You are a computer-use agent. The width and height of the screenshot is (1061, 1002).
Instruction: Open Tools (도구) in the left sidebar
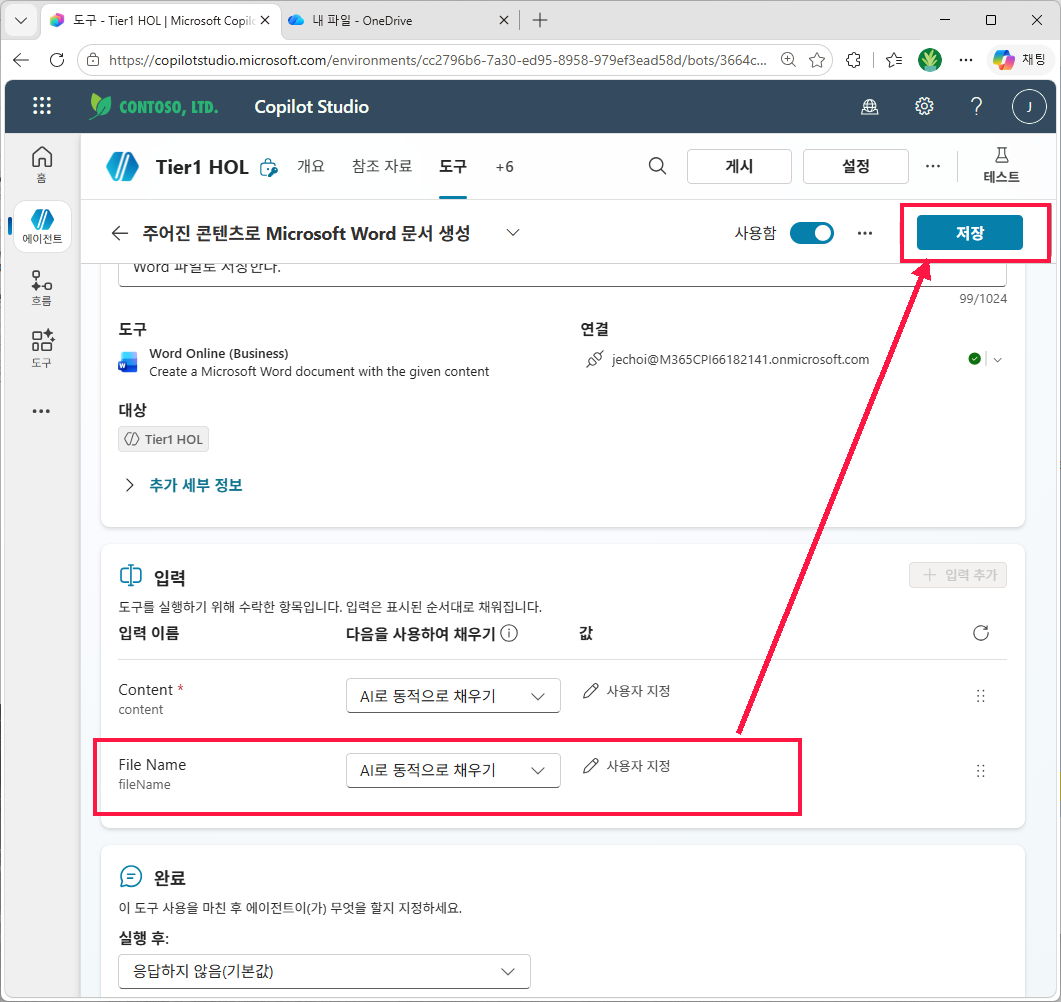pos(42,349)
